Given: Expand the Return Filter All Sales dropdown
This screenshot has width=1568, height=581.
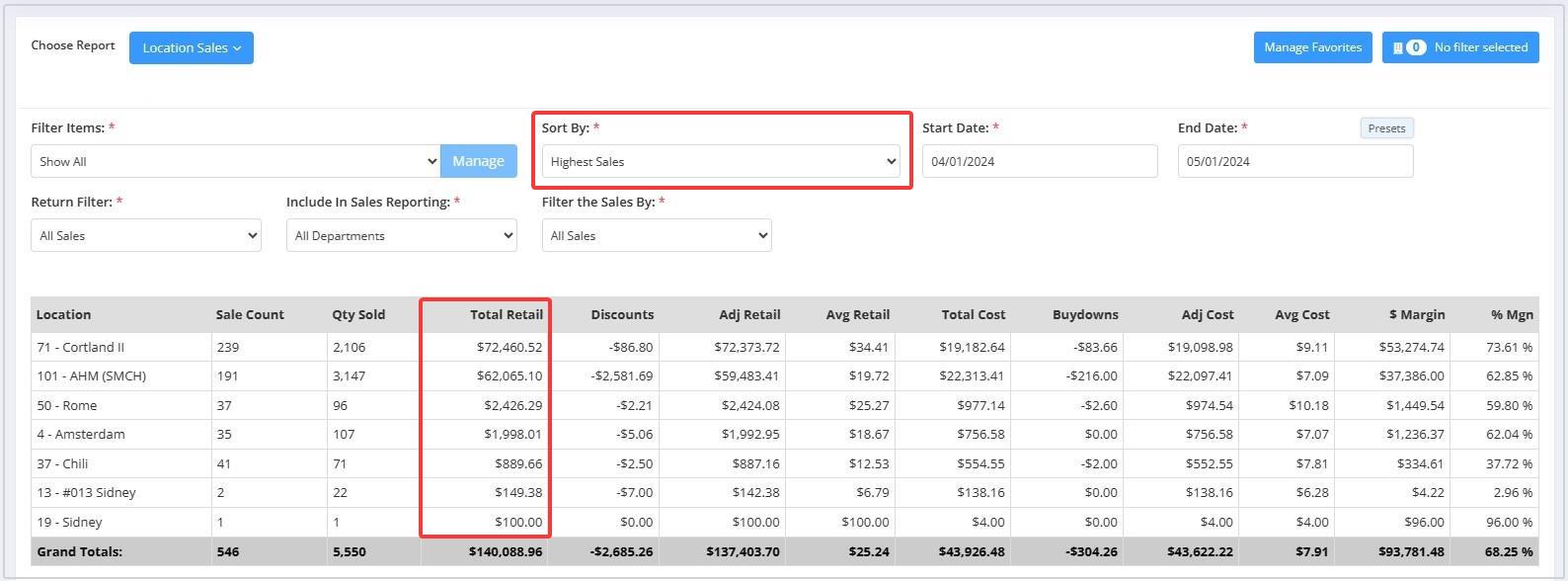Looking at the screenshot, I should click(x=146, y=235).
